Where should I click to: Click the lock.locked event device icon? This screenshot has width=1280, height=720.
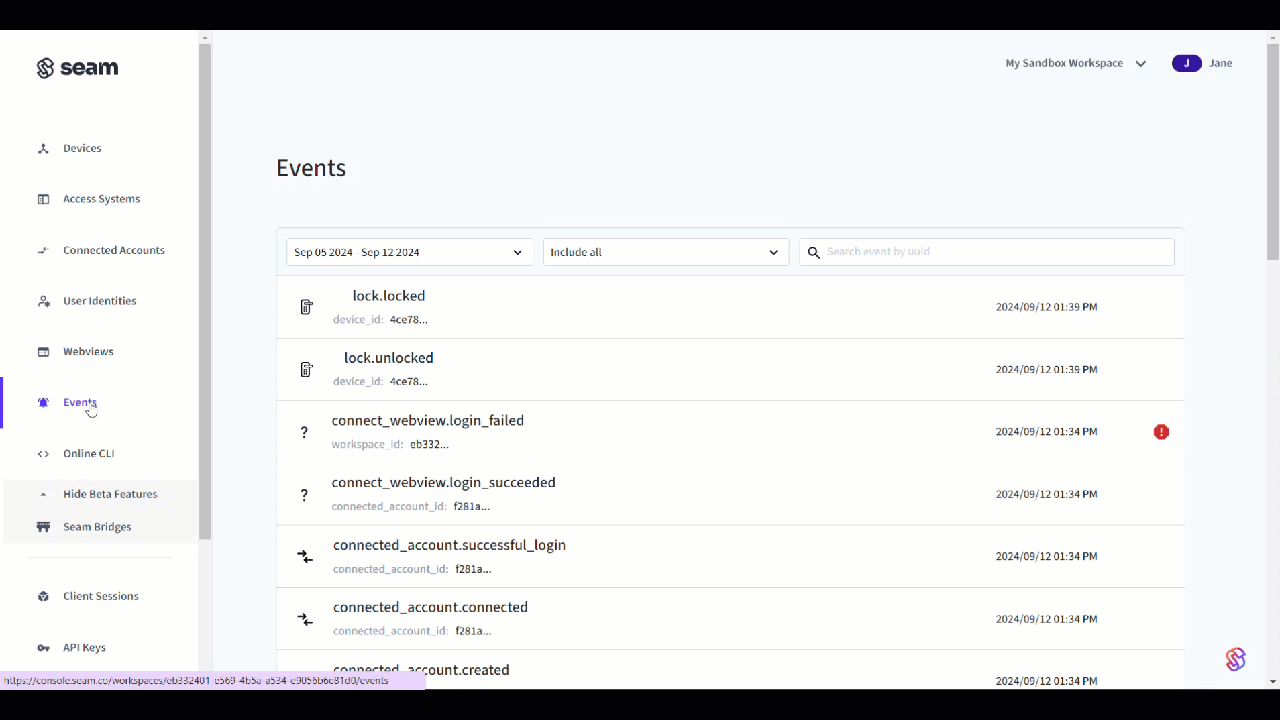click(x=307, y=307)
